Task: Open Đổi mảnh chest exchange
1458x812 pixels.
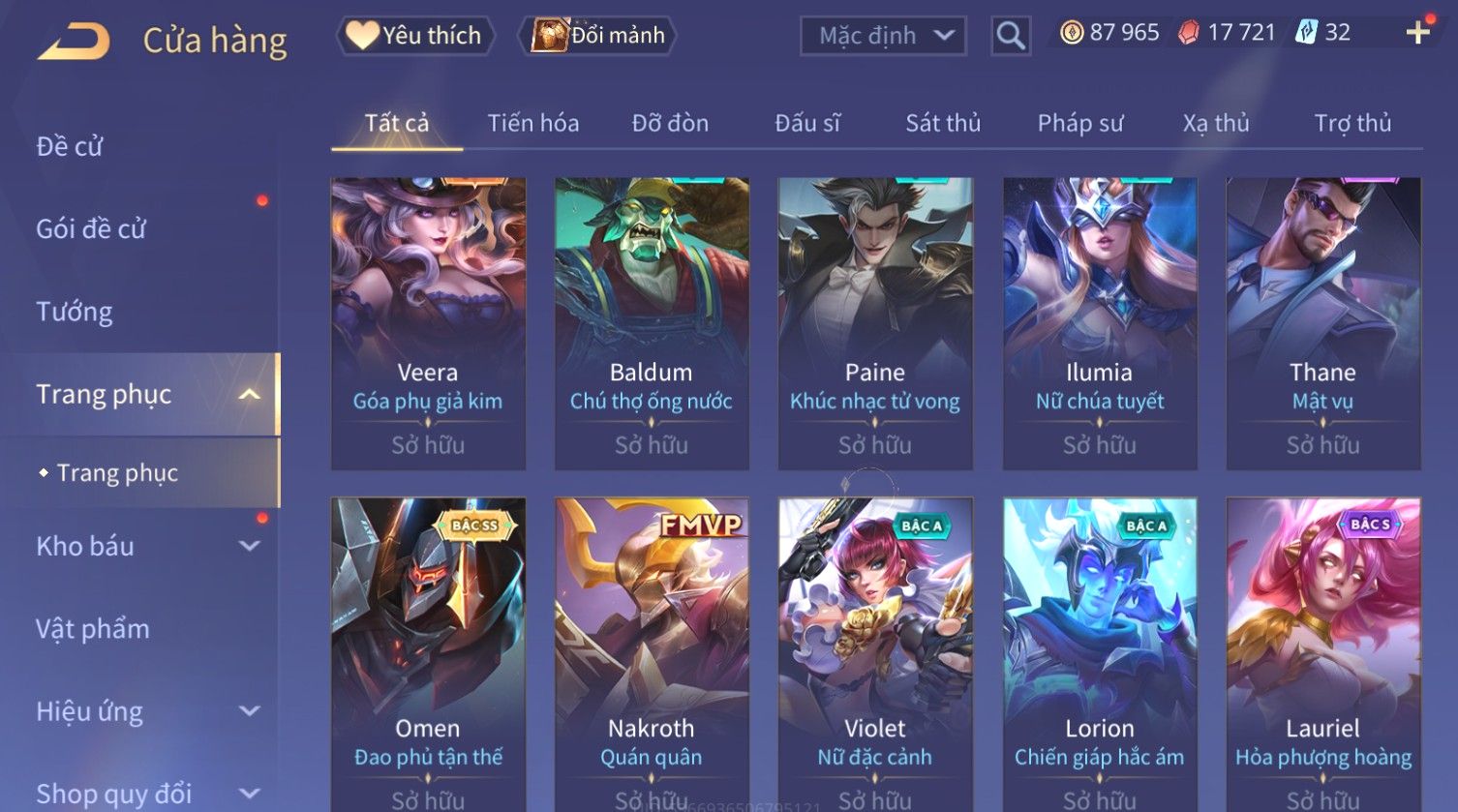Action: pos(599,36)
